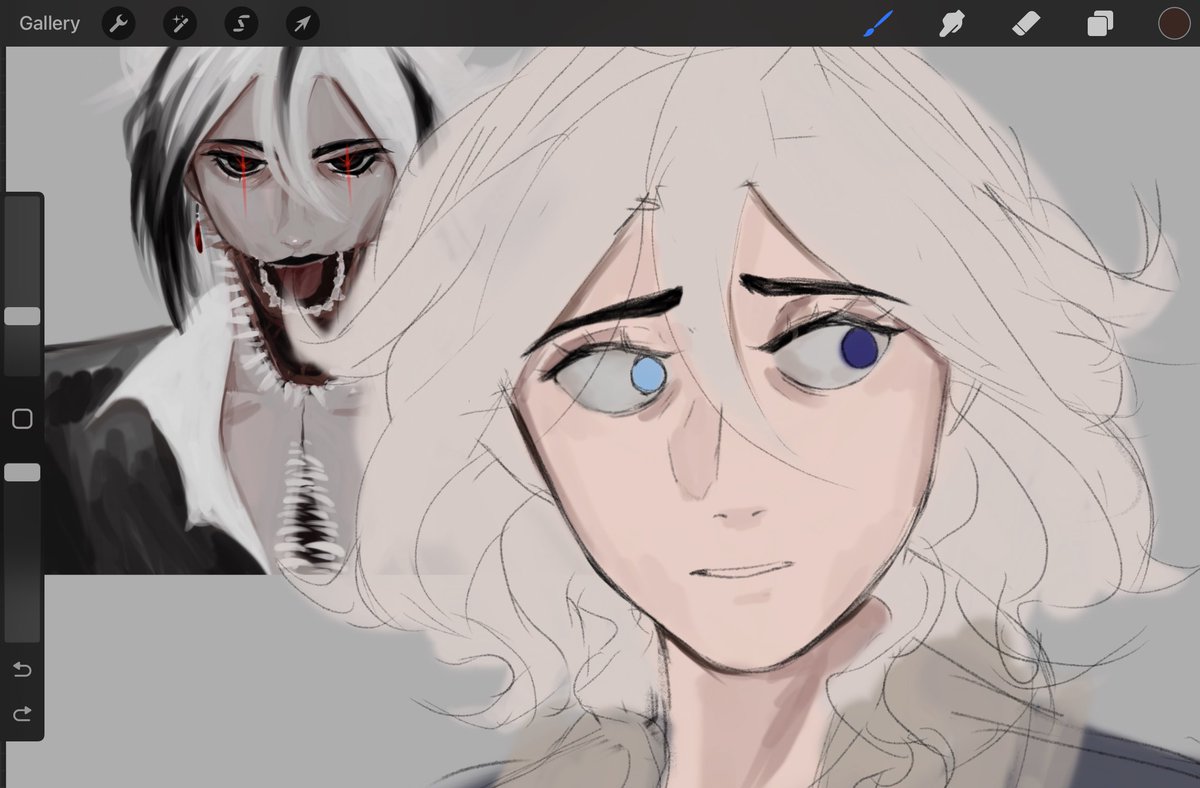This screenshot has height=788, width=1200.
Task: Undo the last stroke
Action: [x=22, y=669]
